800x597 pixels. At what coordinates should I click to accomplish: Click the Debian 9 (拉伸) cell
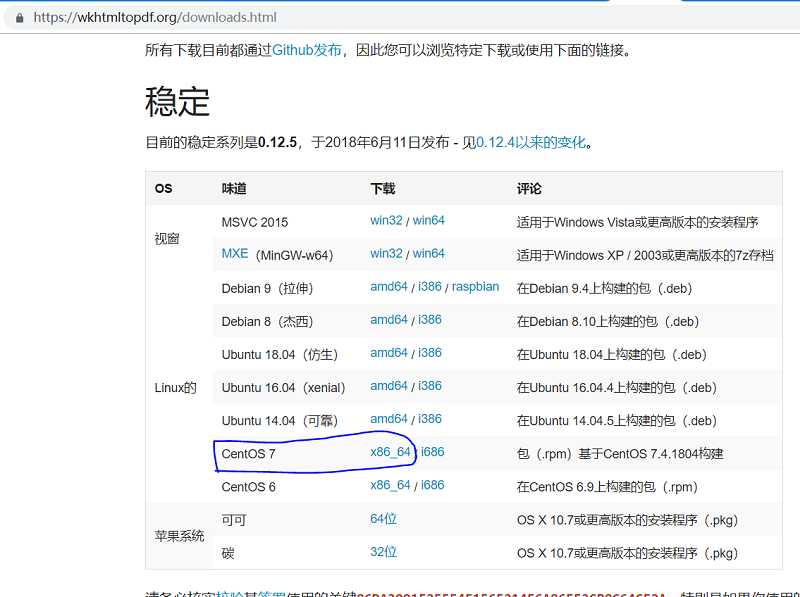(x=267, y=289)
